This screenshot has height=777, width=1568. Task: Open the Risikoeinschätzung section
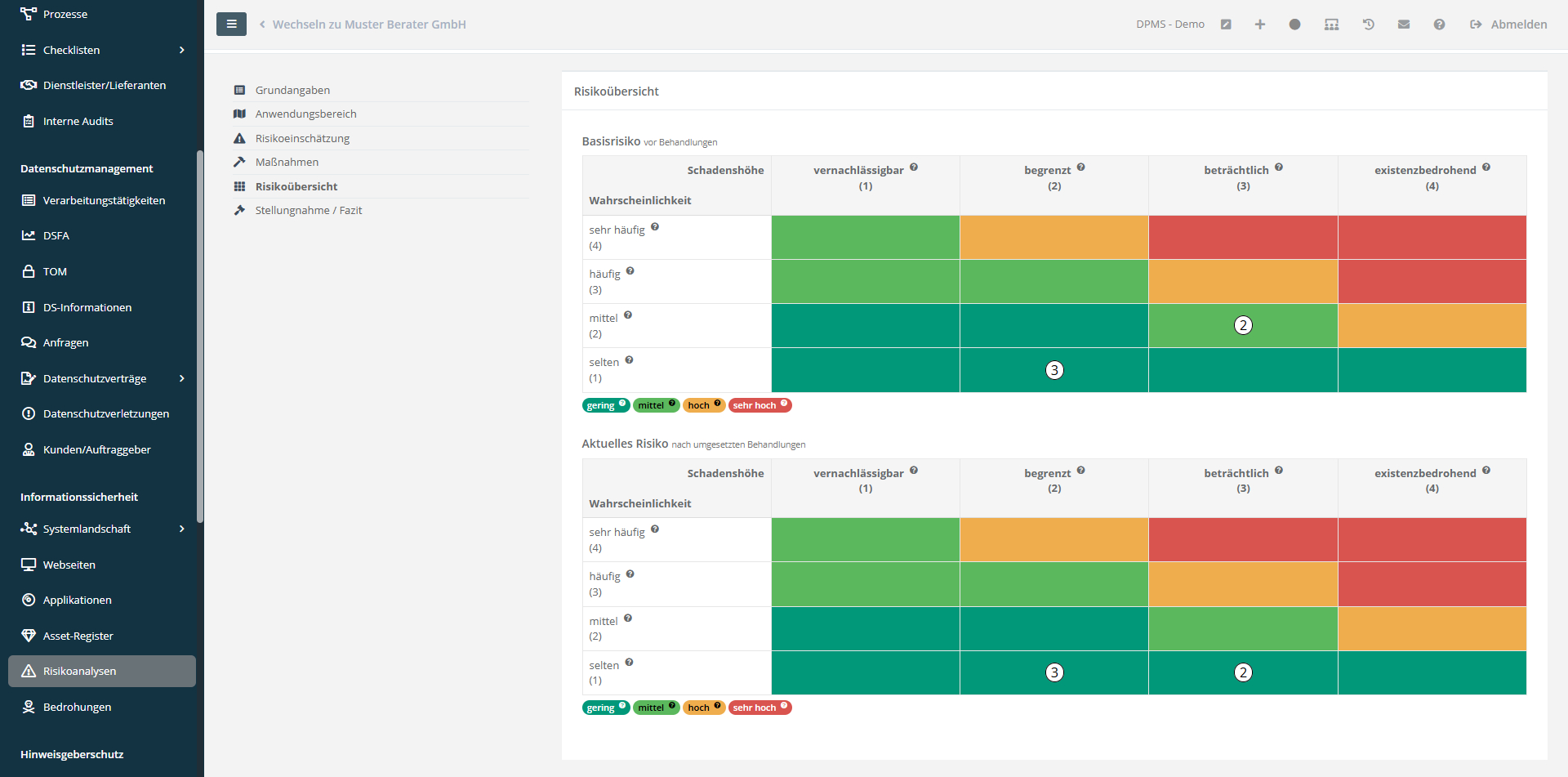[302, 138]
